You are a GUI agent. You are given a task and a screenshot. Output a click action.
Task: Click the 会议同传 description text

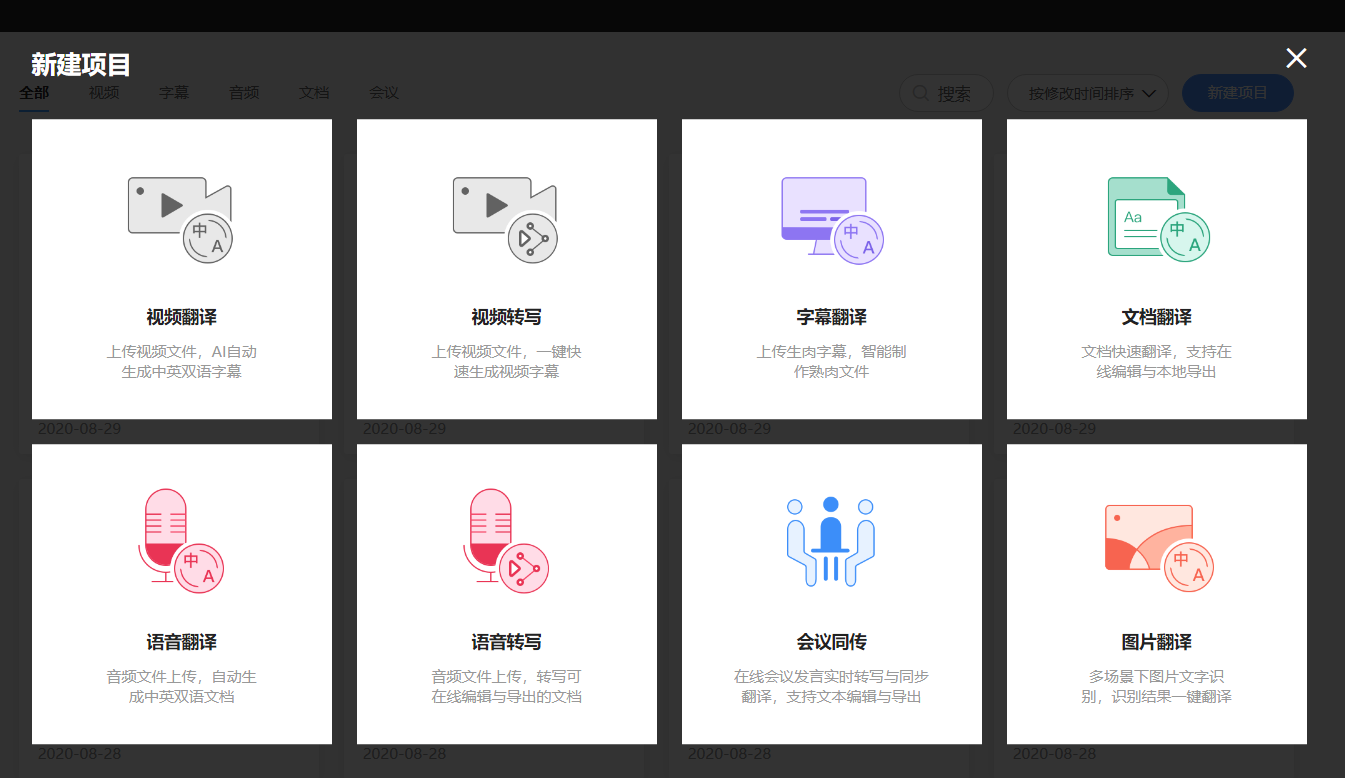831,686
